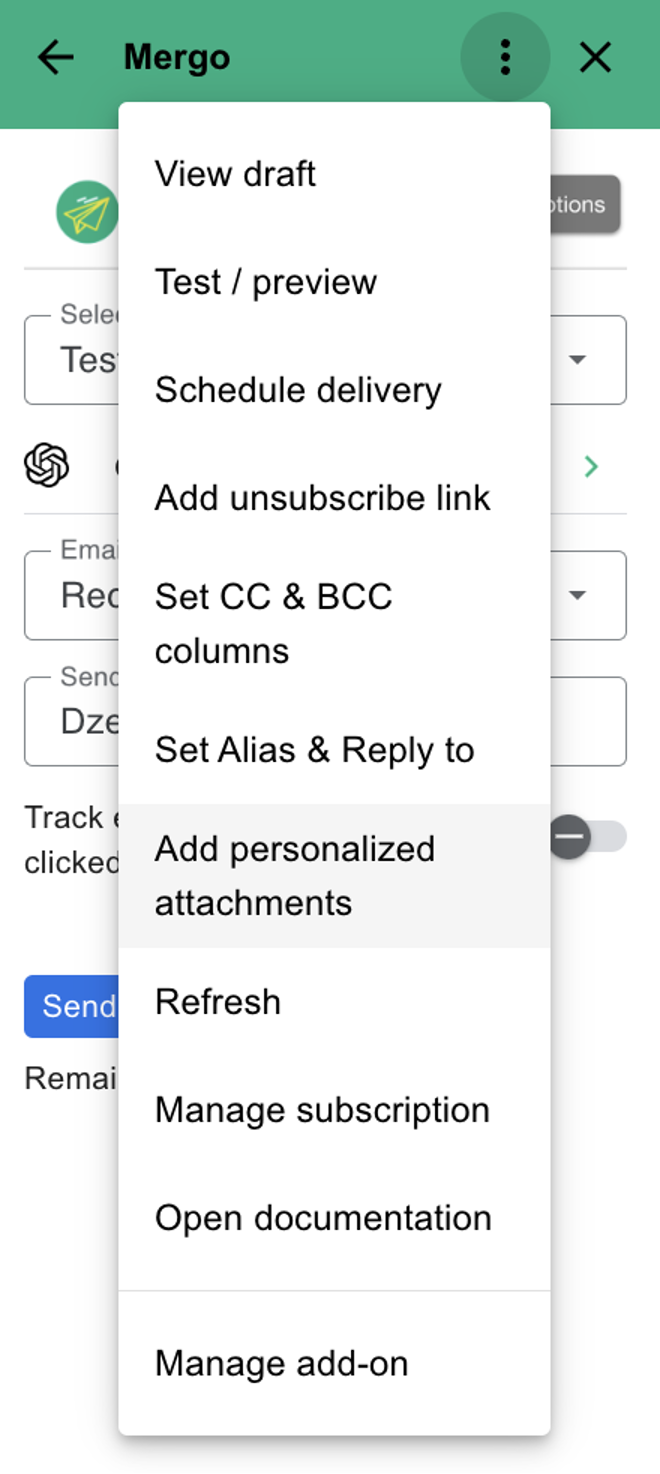Open the three-dot overflow menu

[505, 57]
